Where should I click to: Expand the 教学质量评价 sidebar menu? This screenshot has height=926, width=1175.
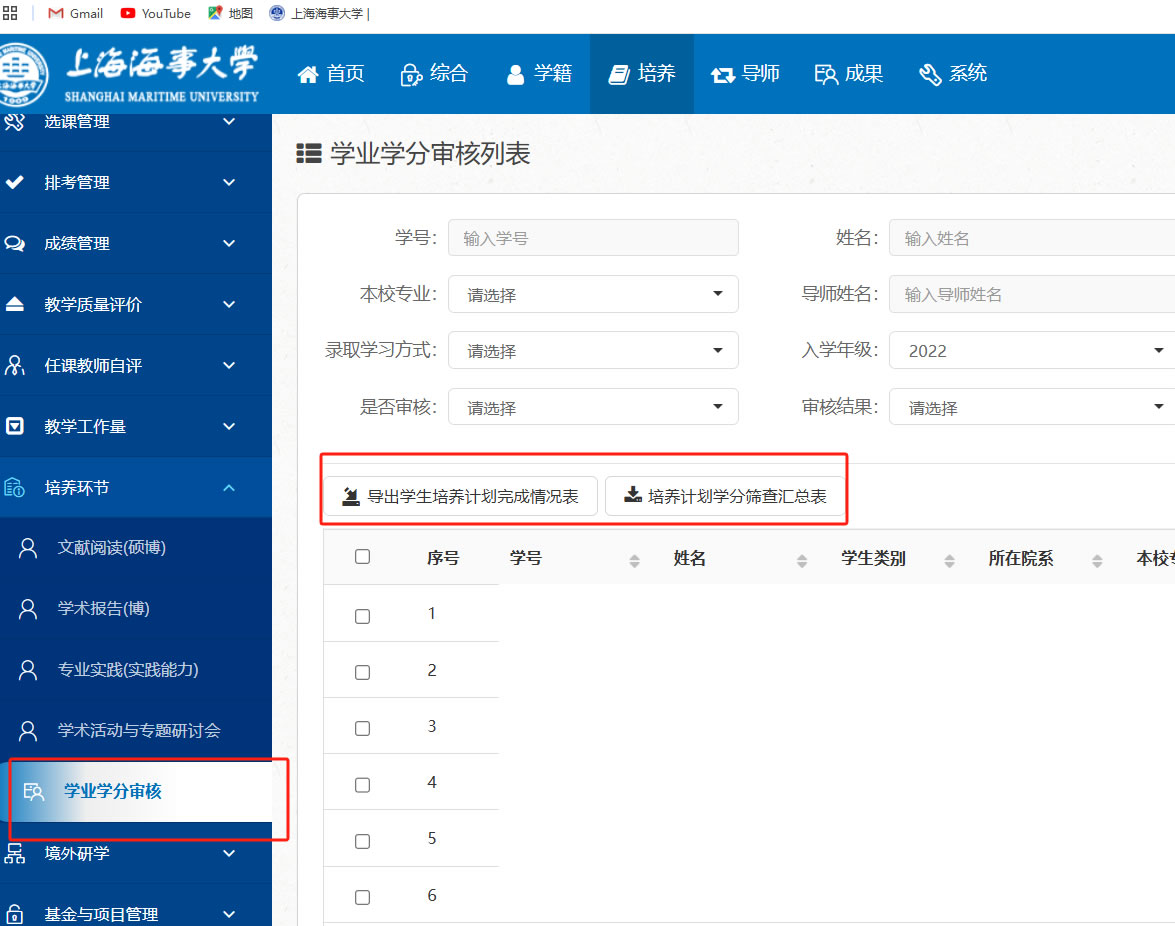click(136, 304)
